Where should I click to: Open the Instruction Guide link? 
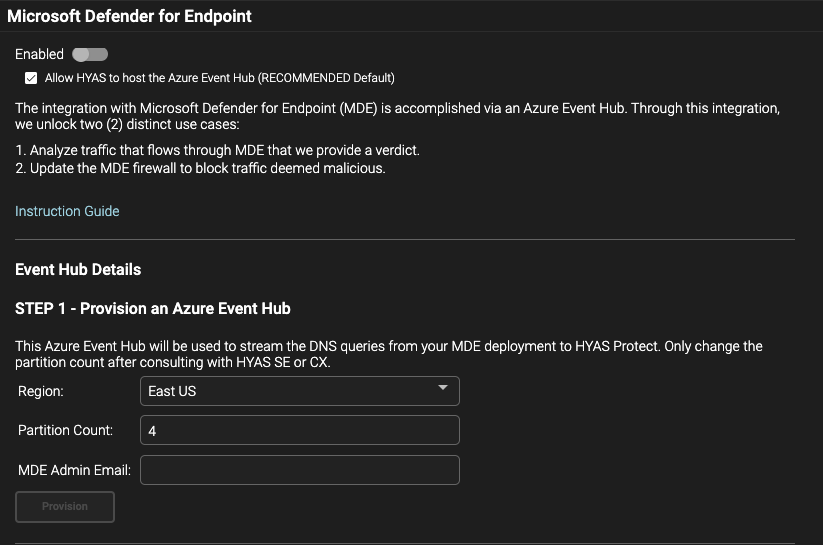(67, 211)
